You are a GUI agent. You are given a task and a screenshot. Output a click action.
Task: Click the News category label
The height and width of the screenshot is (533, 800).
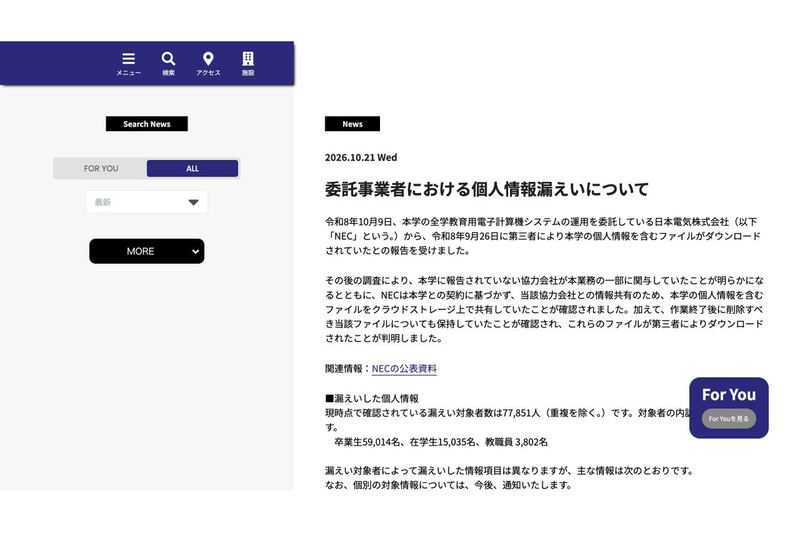click(353, 124)
